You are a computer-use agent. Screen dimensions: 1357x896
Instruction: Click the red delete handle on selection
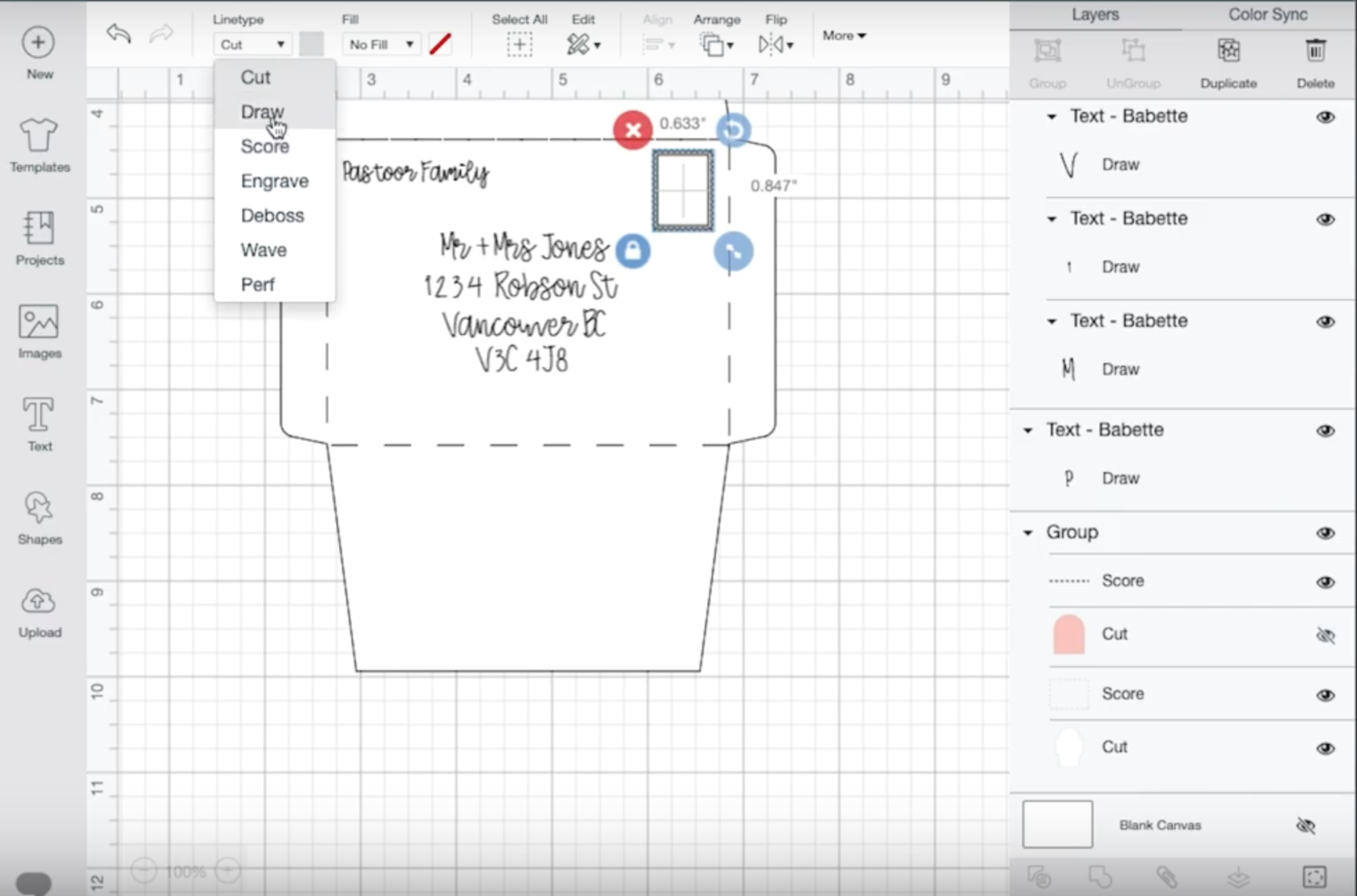(x=632, y=129)
